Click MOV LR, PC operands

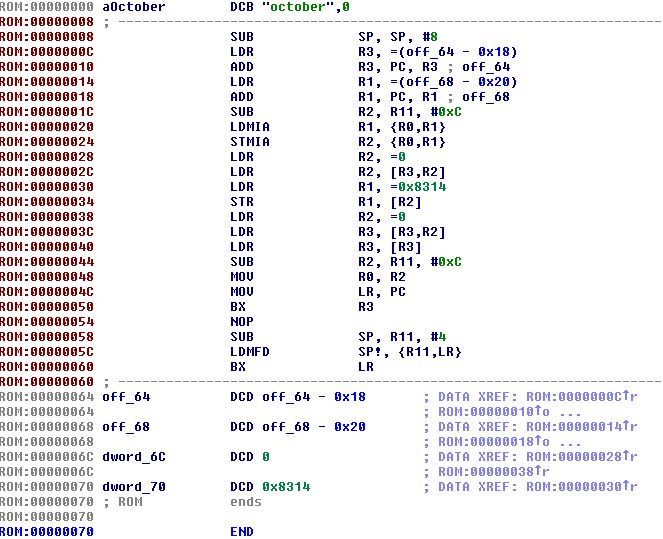click(382, 292)
